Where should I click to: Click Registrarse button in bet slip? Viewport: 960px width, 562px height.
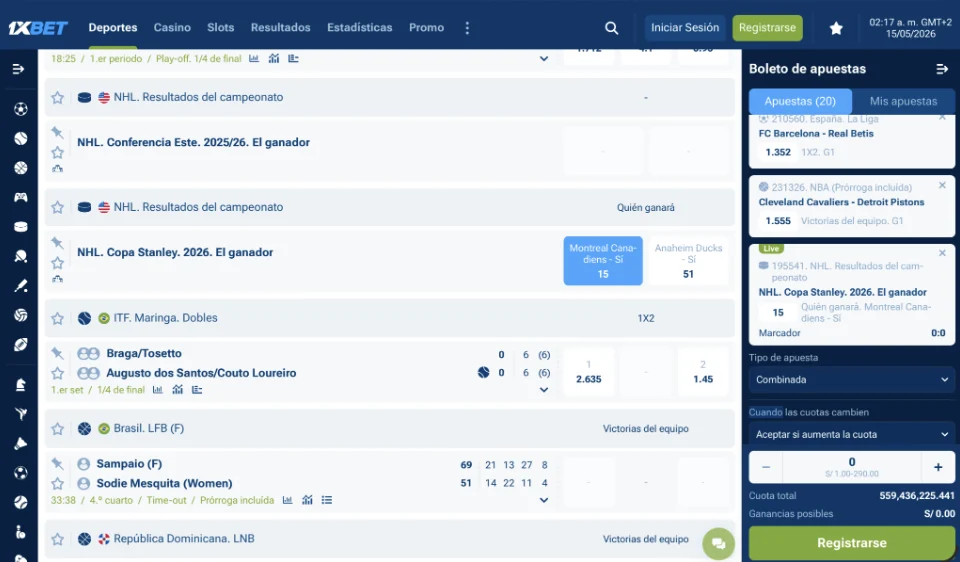tap(852, 543)
